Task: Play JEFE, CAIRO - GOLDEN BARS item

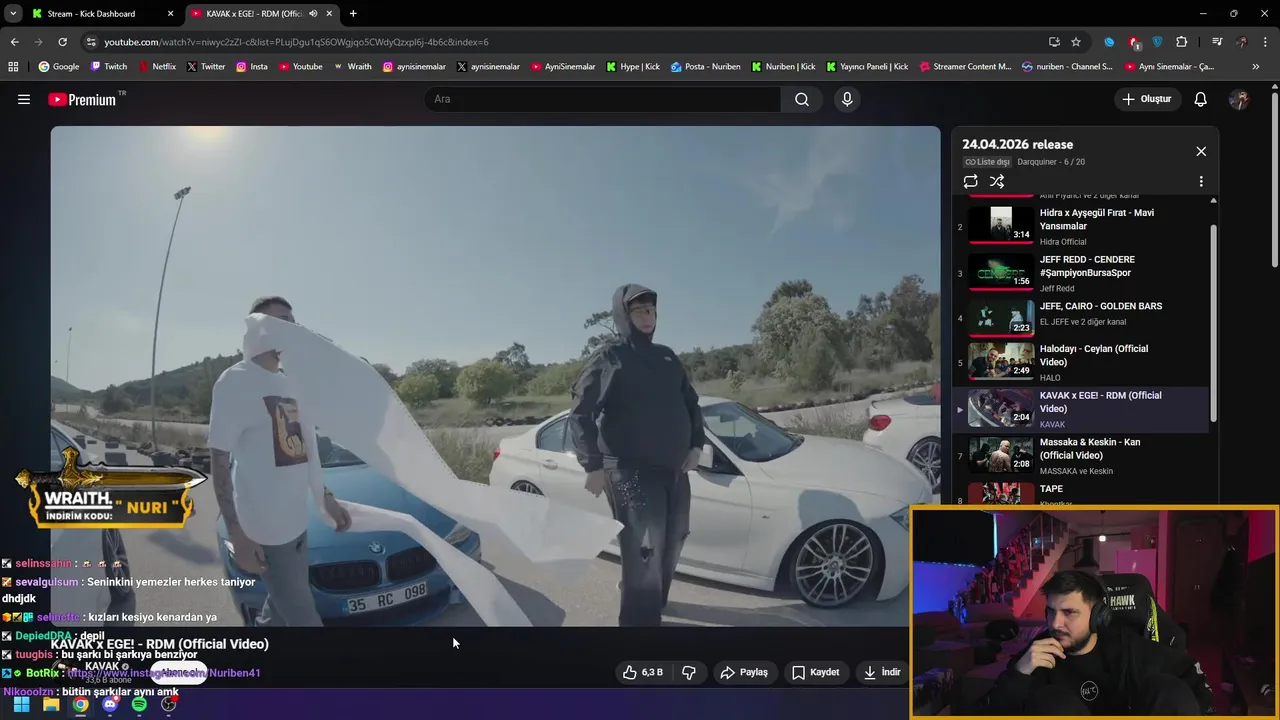Action: click(1080, 318)
